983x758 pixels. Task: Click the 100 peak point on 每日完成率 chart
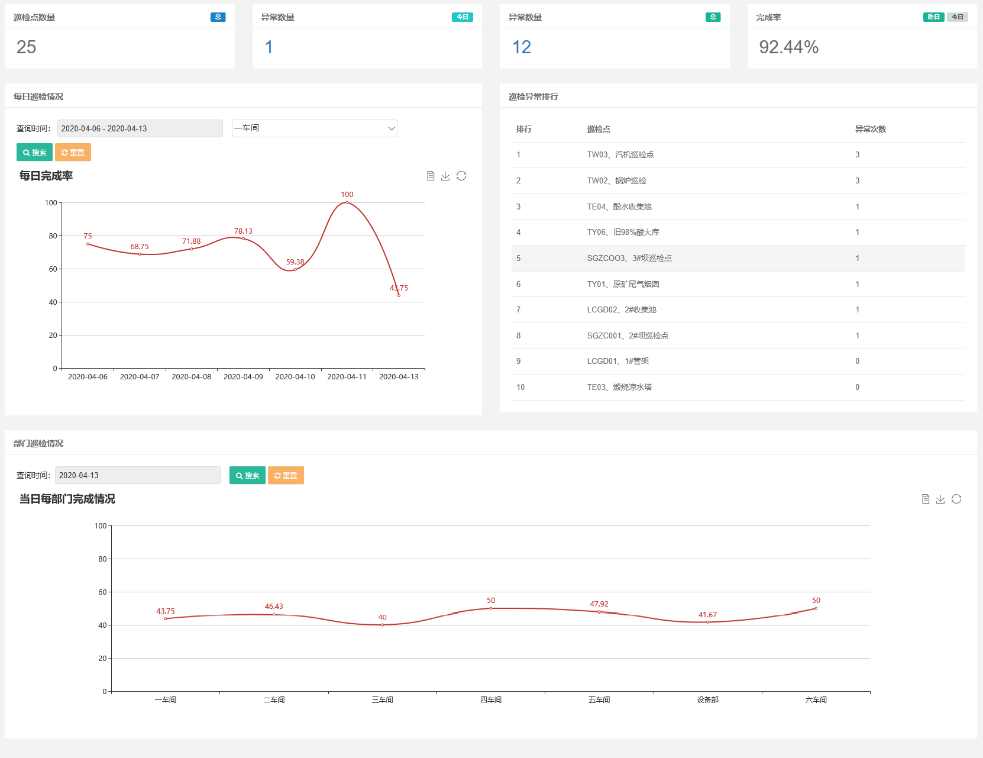point(347,202)
